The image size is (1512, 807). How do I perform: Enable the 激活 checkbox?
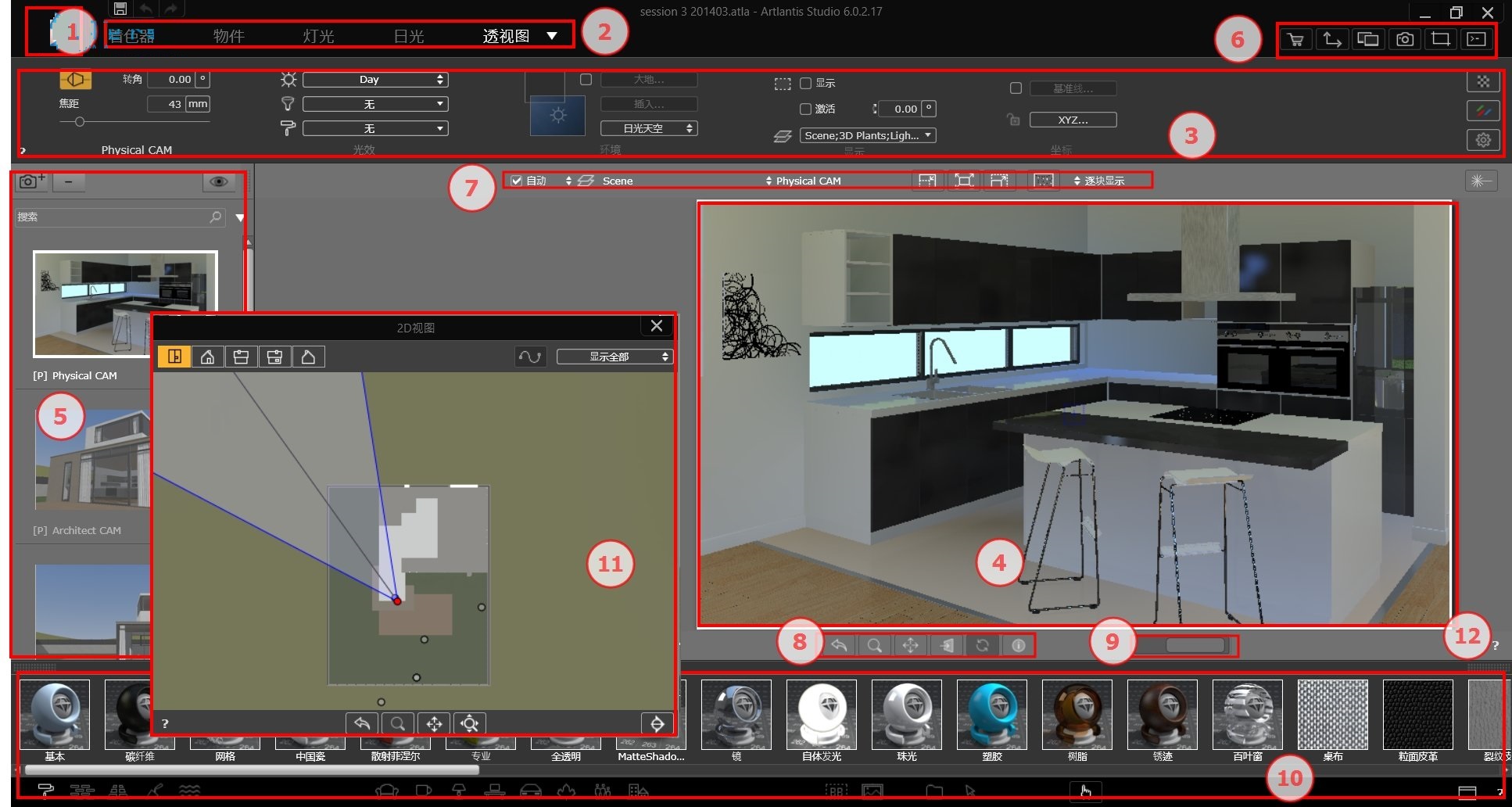click(805, 109)
